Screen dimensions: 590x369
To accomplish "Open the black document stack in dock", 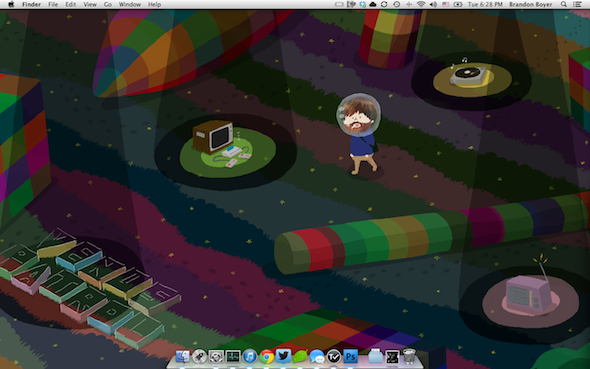I will tap(392, 356).
